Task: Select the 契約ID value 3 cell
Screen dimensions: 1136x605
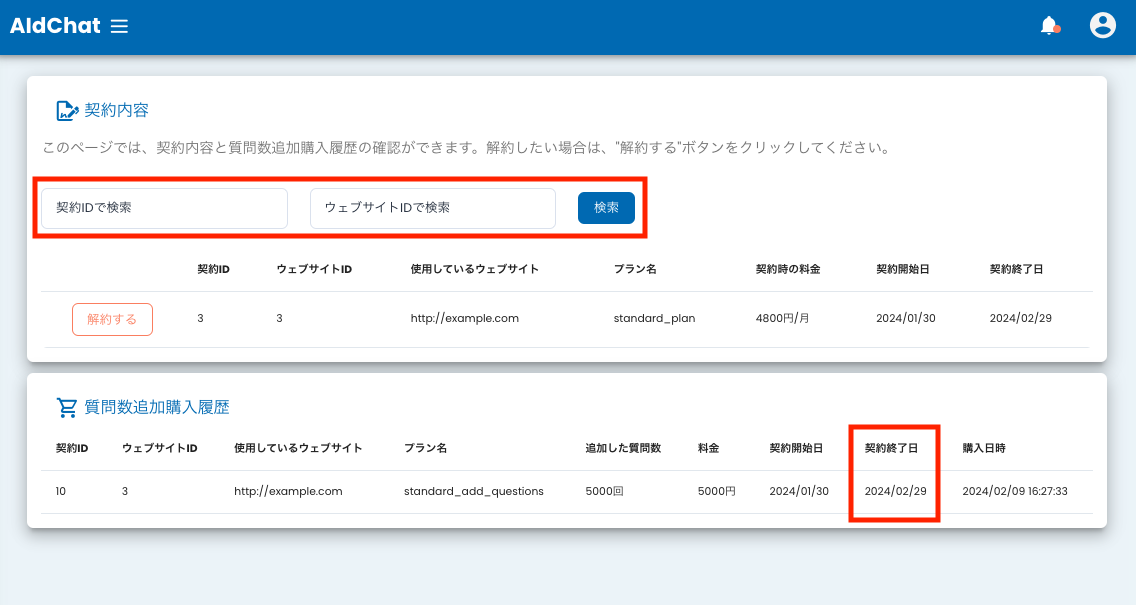Action: click(200, 318)
